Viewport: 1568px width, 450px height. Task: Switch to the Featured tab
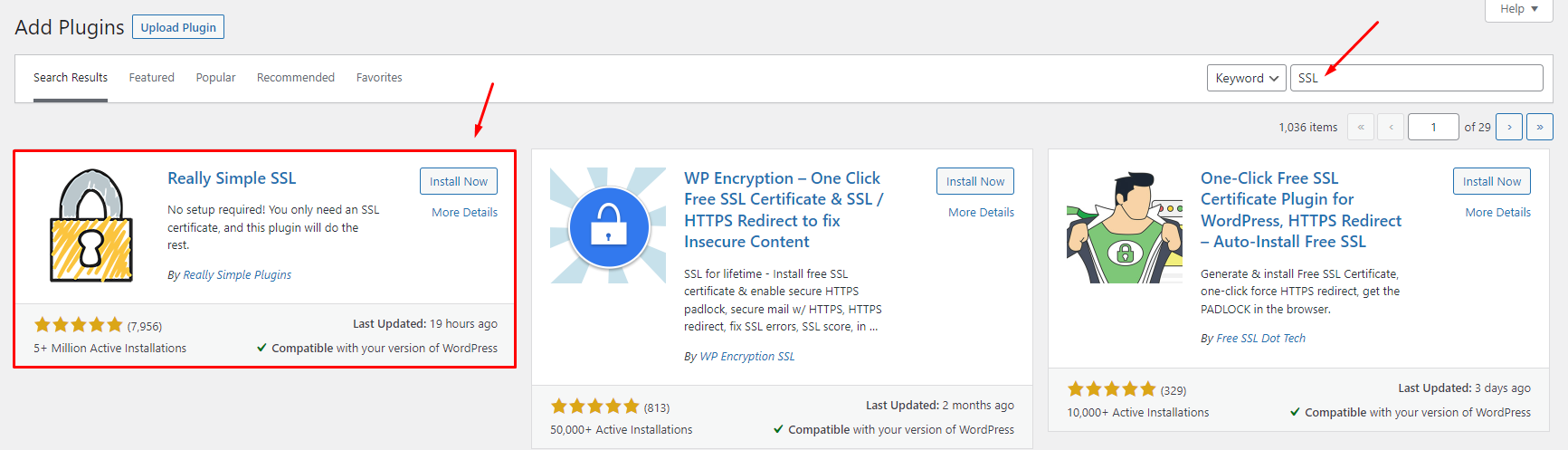point(151,78)
